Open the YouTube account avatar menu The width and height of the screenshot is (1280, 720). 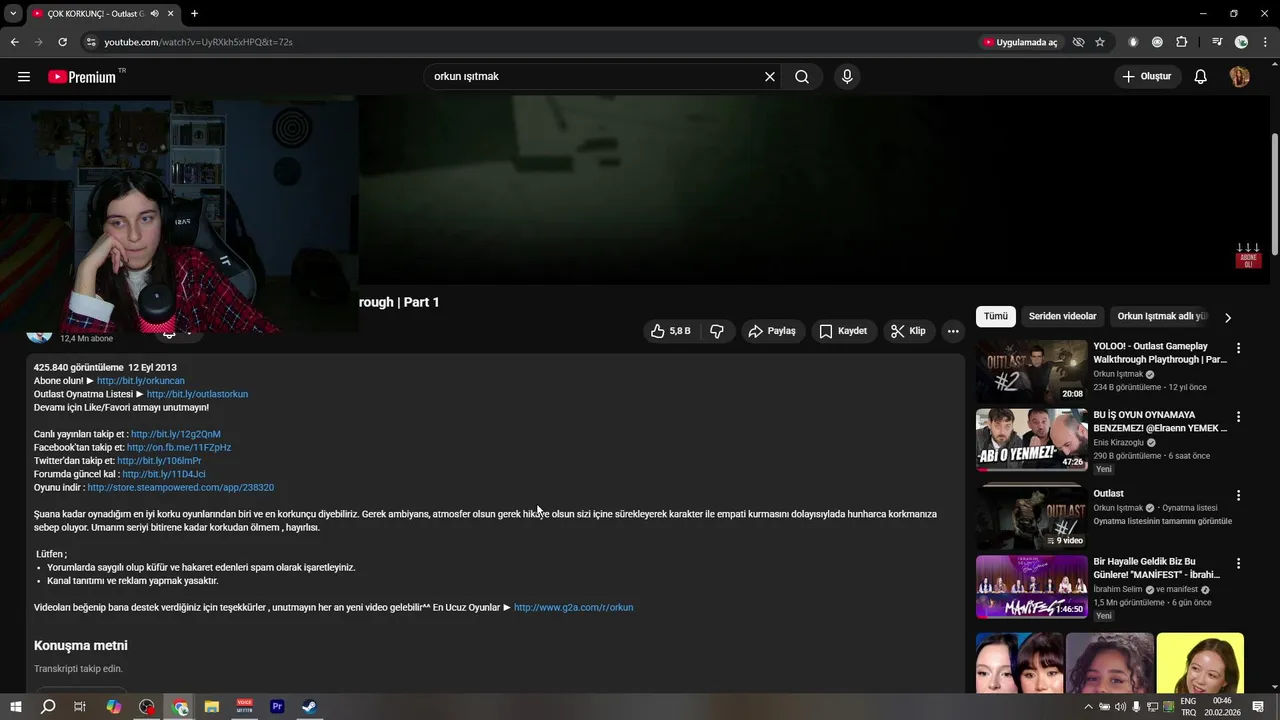coord(1240,77)
